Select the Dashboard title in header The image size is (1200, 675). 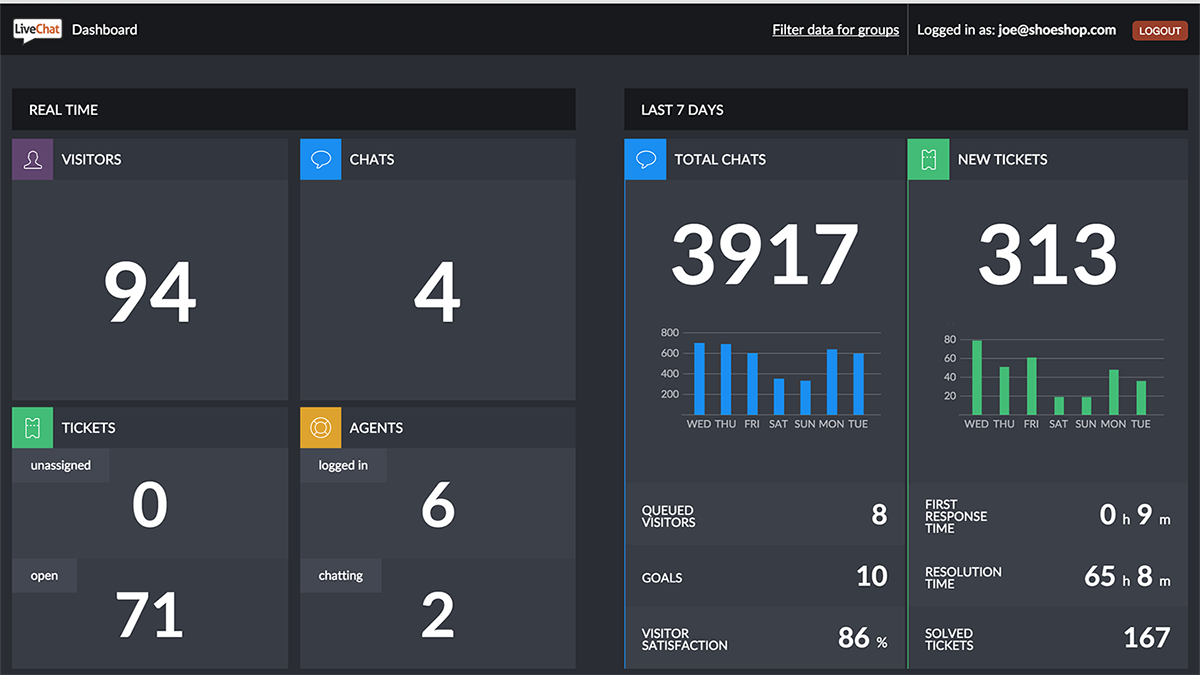click(105, 30)
